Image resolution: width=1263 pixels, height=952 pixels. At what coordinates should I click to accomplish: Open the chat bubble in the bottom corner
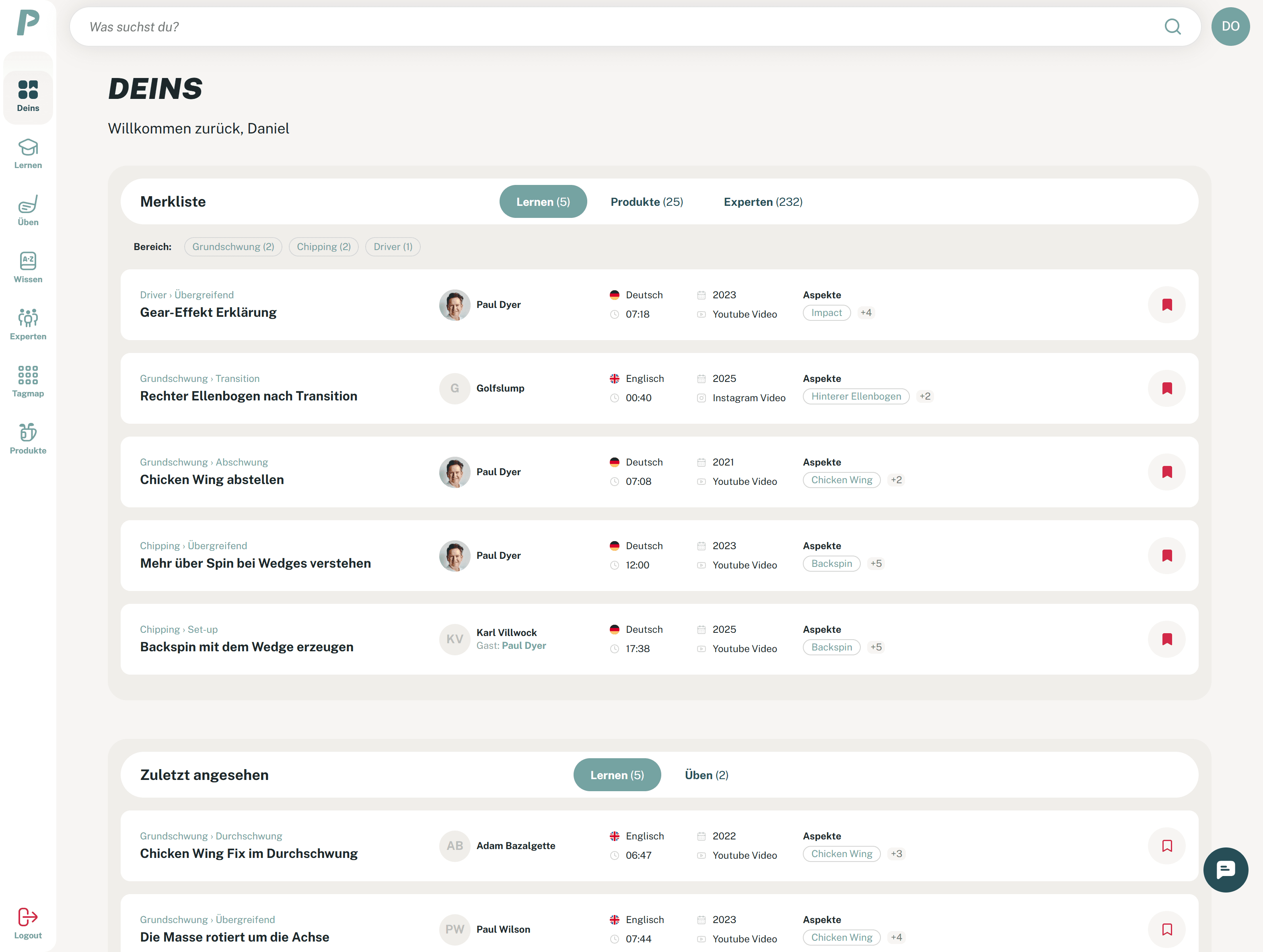pos(1225,870)
